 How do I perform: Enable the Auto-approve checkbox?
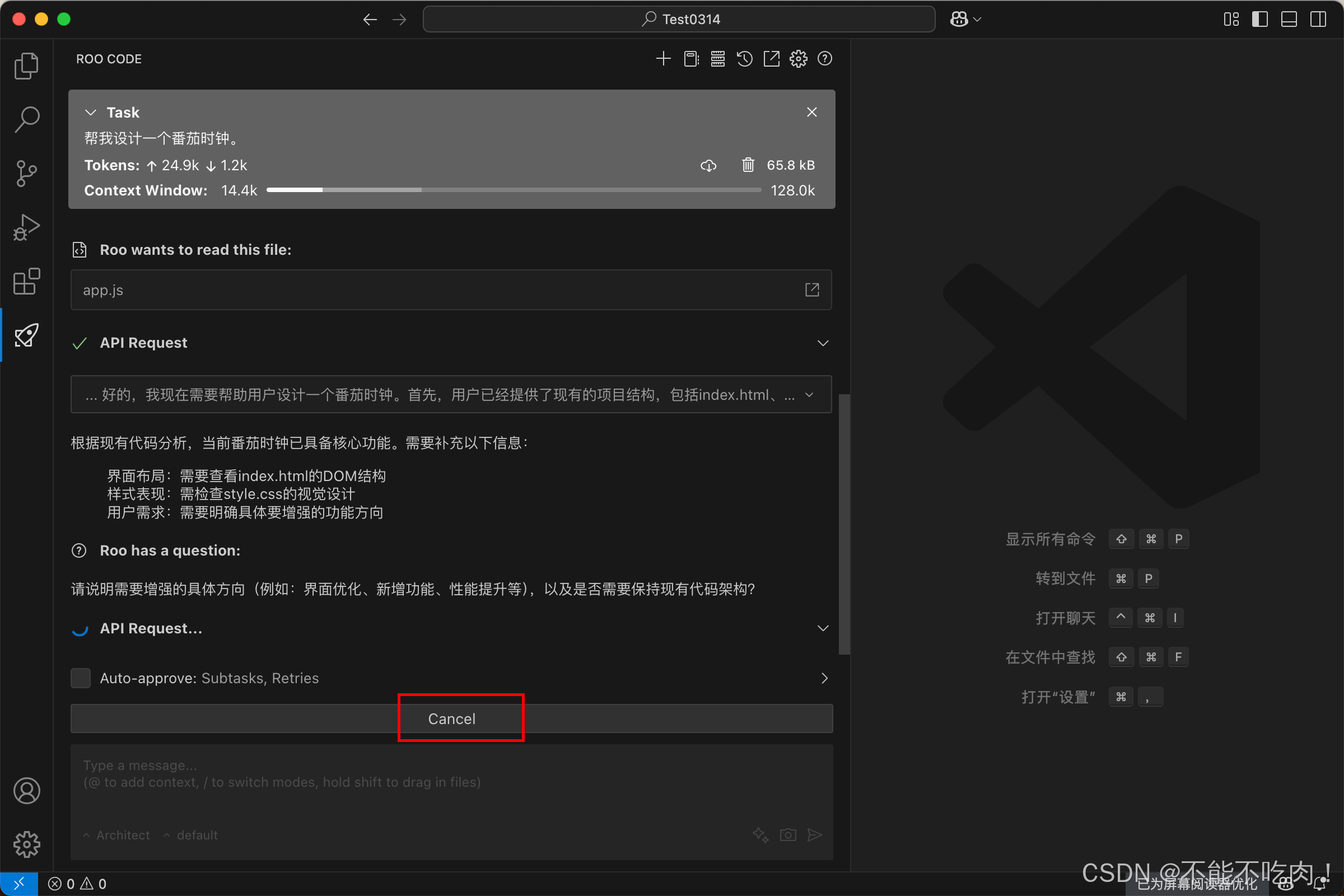[81, 678]
